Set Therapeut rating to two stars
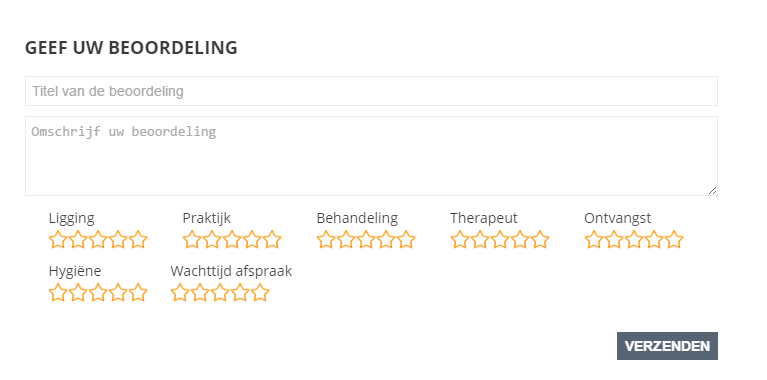The image size is (767, 380). tap(480, 240)
